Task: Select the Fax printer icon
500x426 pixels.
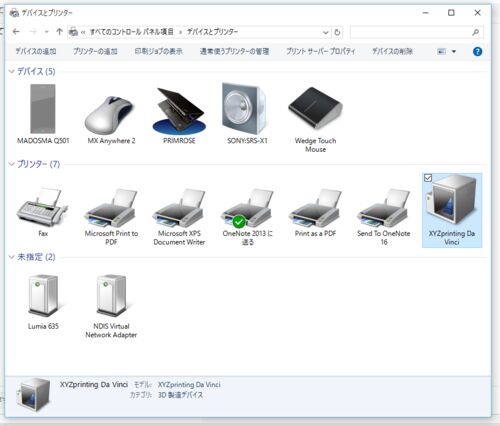Action: point(43,212)
